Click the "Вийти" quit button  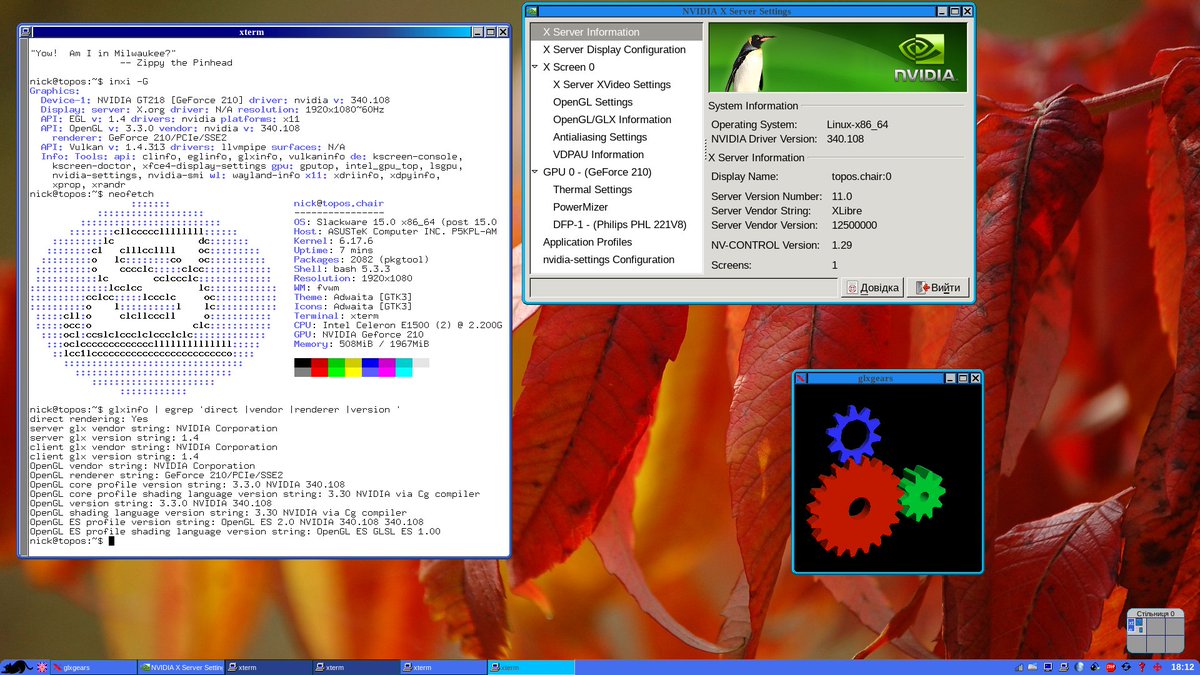point(938,286)
